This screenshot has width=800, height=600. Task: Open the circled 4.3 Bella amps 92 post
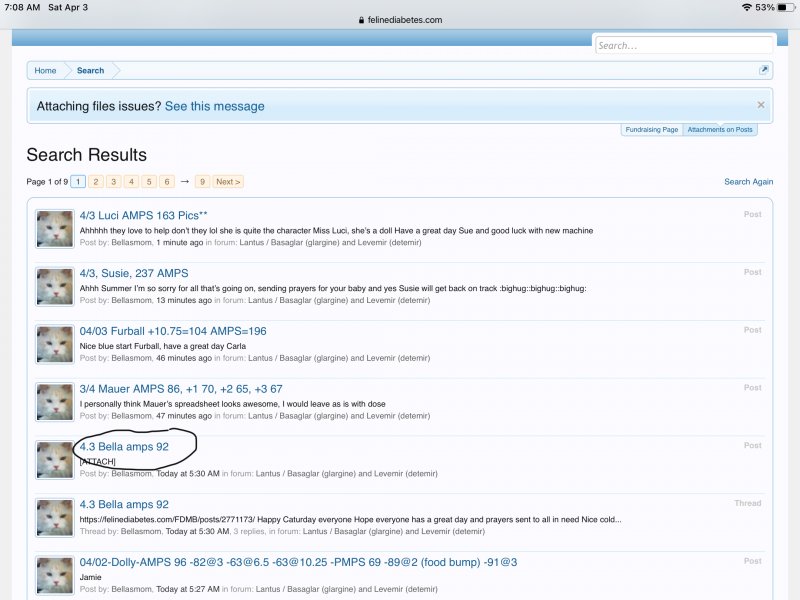(x=124, y=447)
